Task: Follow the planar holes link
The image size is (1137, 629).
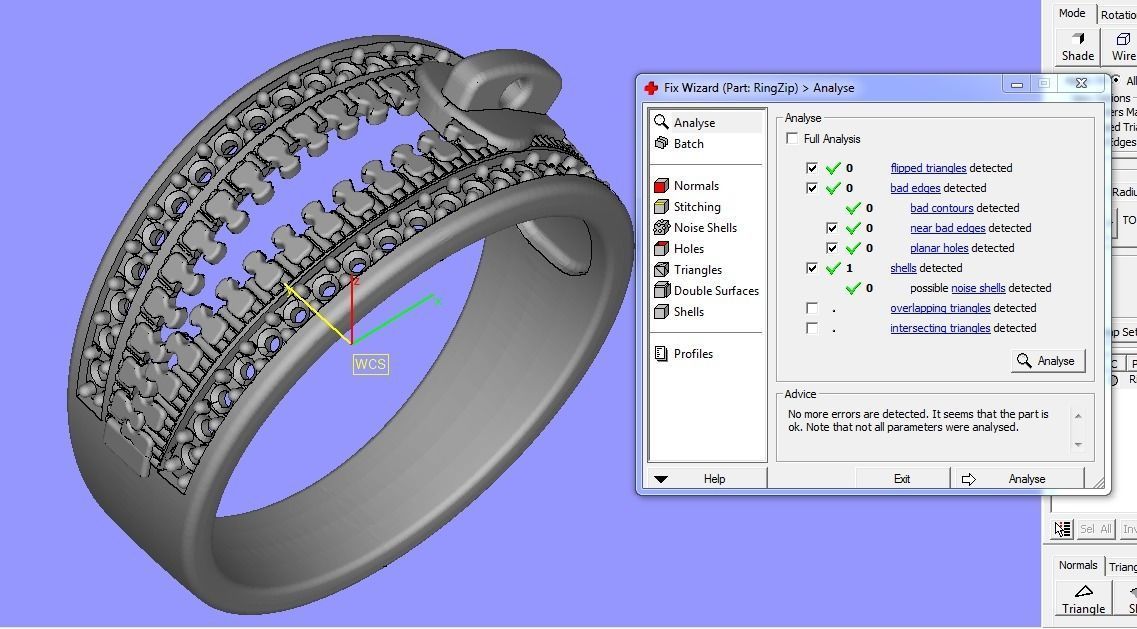Action: [x=939, y=248]
